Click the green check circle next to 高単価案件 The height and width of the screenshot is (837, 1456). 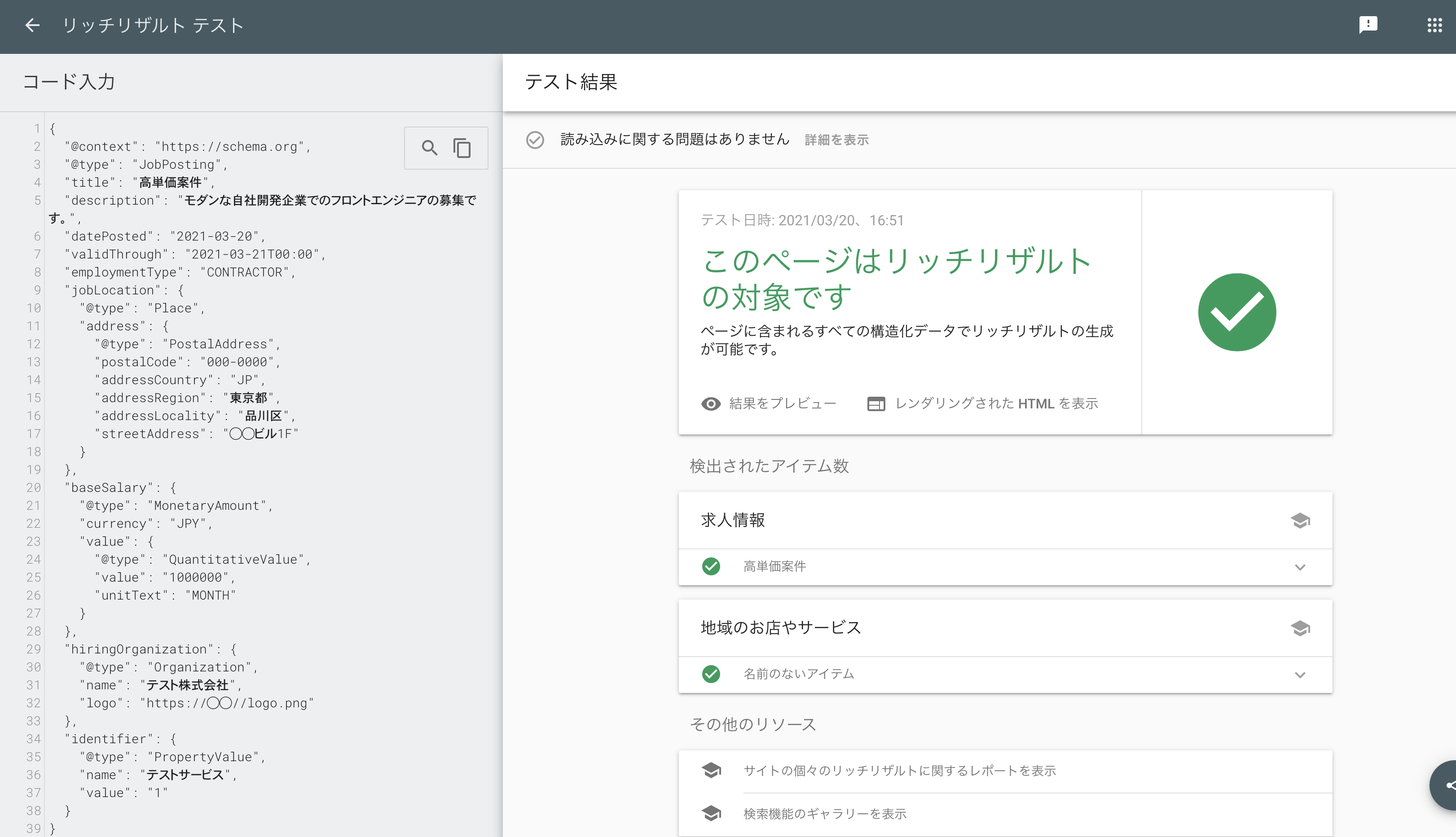click(712, 566)
